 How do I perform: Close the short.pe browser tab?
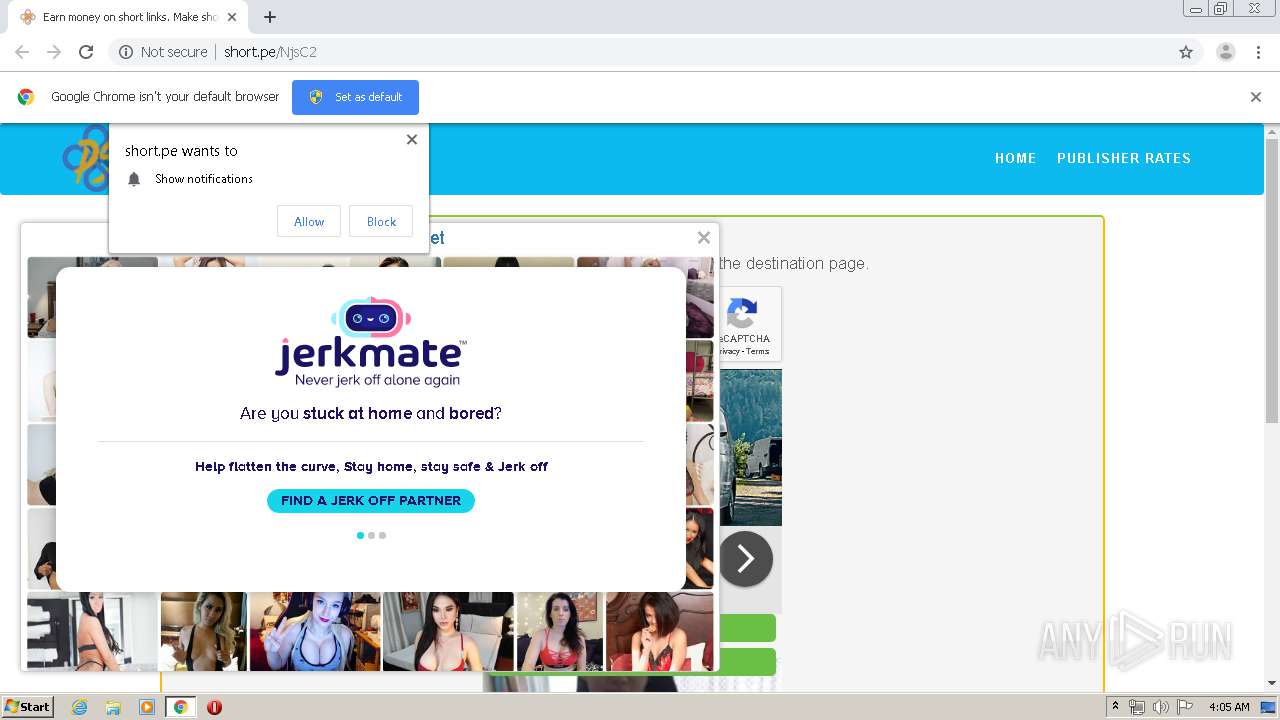click(232, 17)
